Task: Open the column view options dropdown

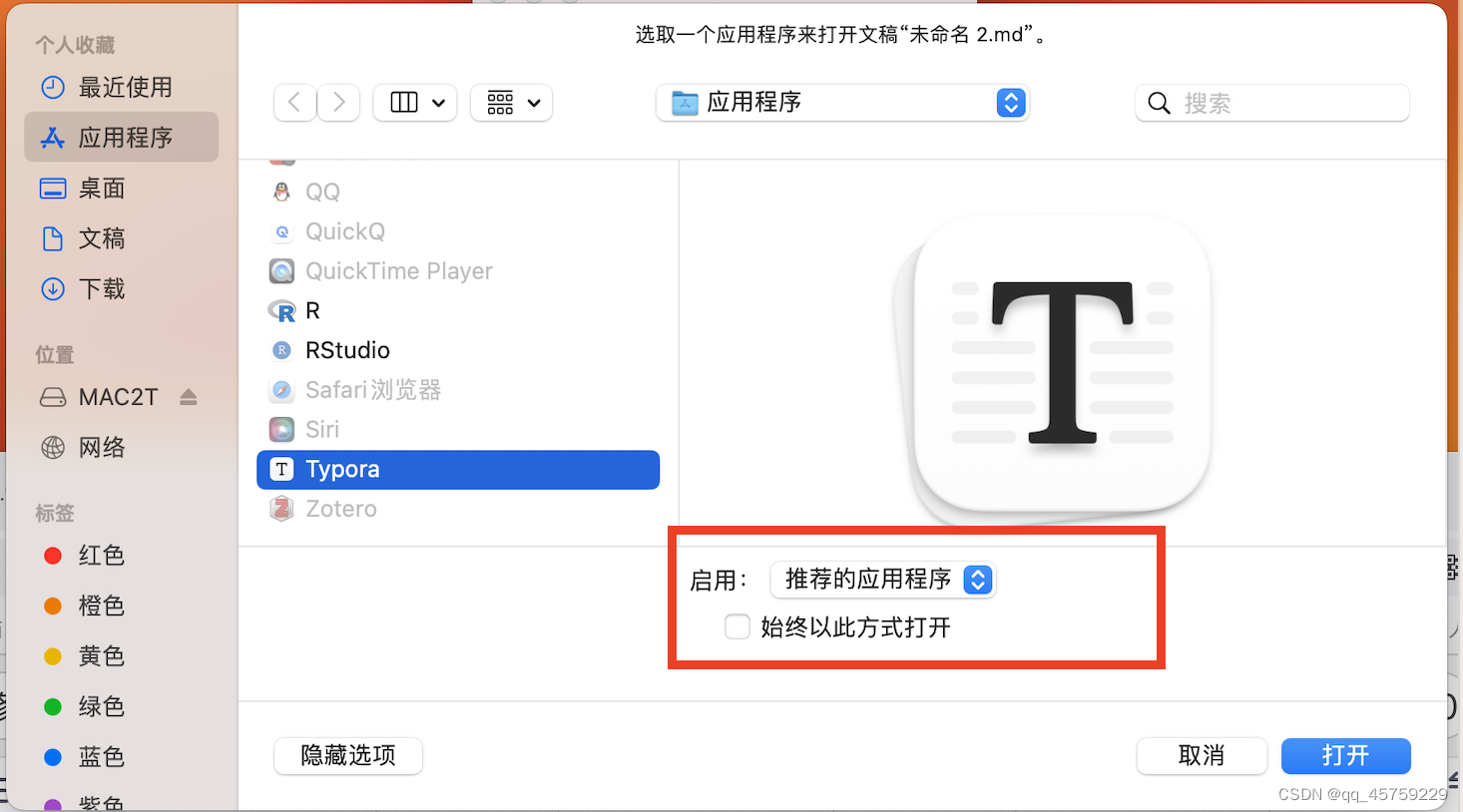Action: pyautogui.click(x=415, y=102)
